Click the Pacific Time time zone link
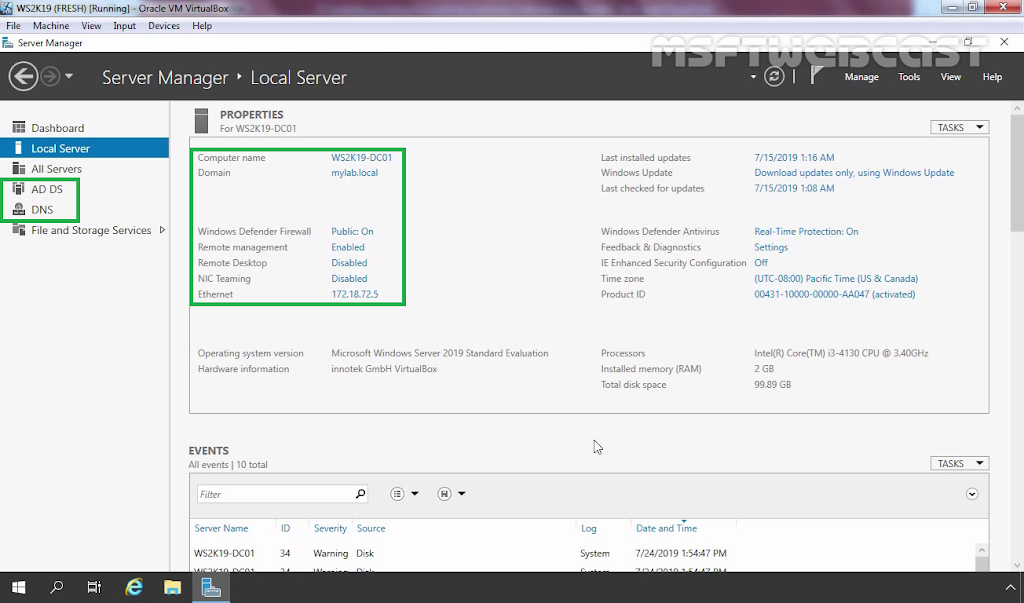The width and height of the screenshot is (1024, 603). click(836, 278)
